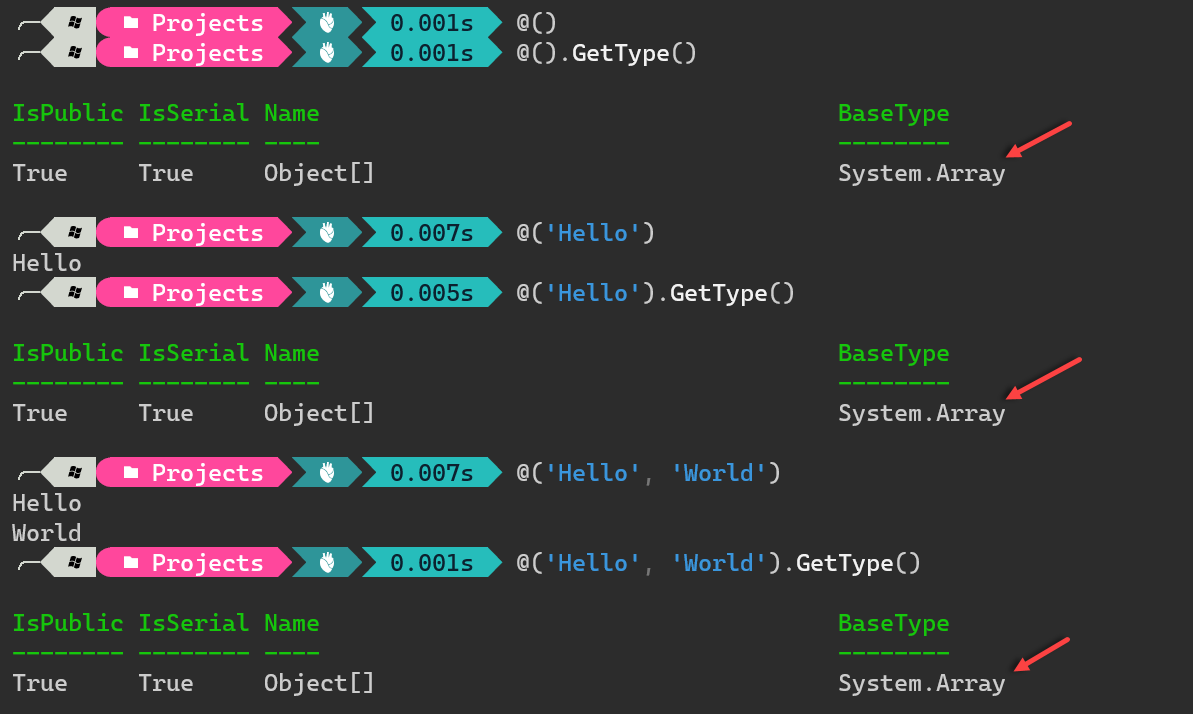Click the Projects label on the @('Hello').GetType() prompt
The image size is (1193, 714).
[207, 293]
